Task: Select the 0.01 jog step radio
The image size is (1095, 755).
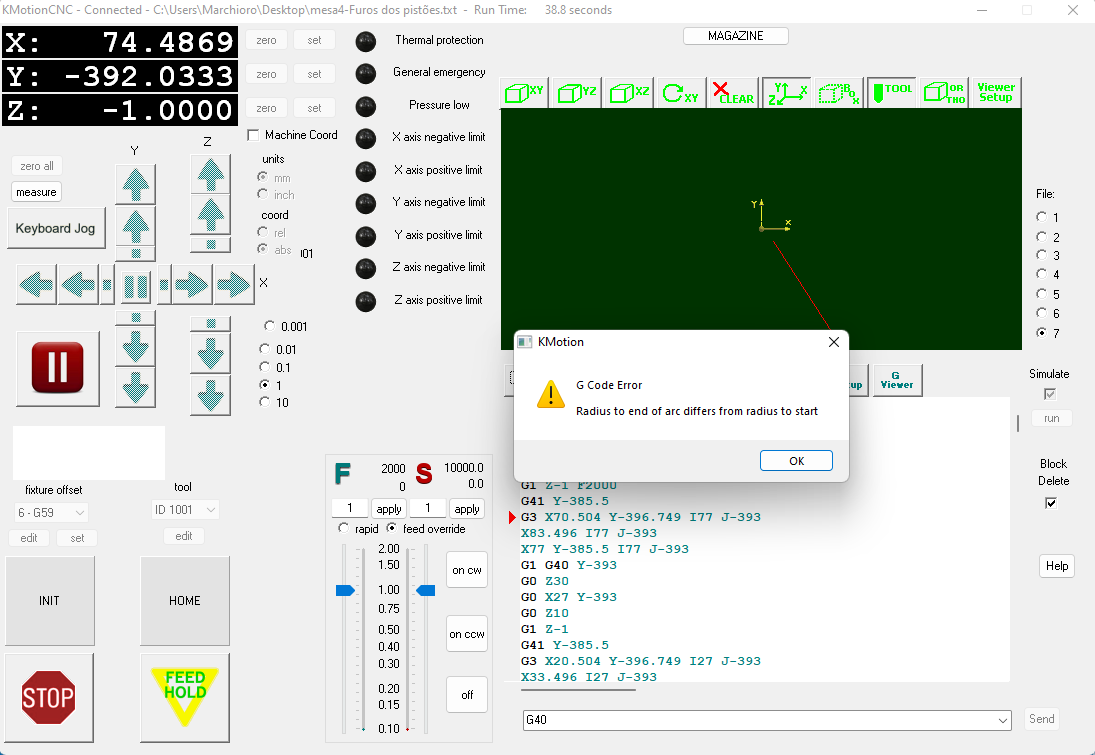Action: tap(265, 349)
